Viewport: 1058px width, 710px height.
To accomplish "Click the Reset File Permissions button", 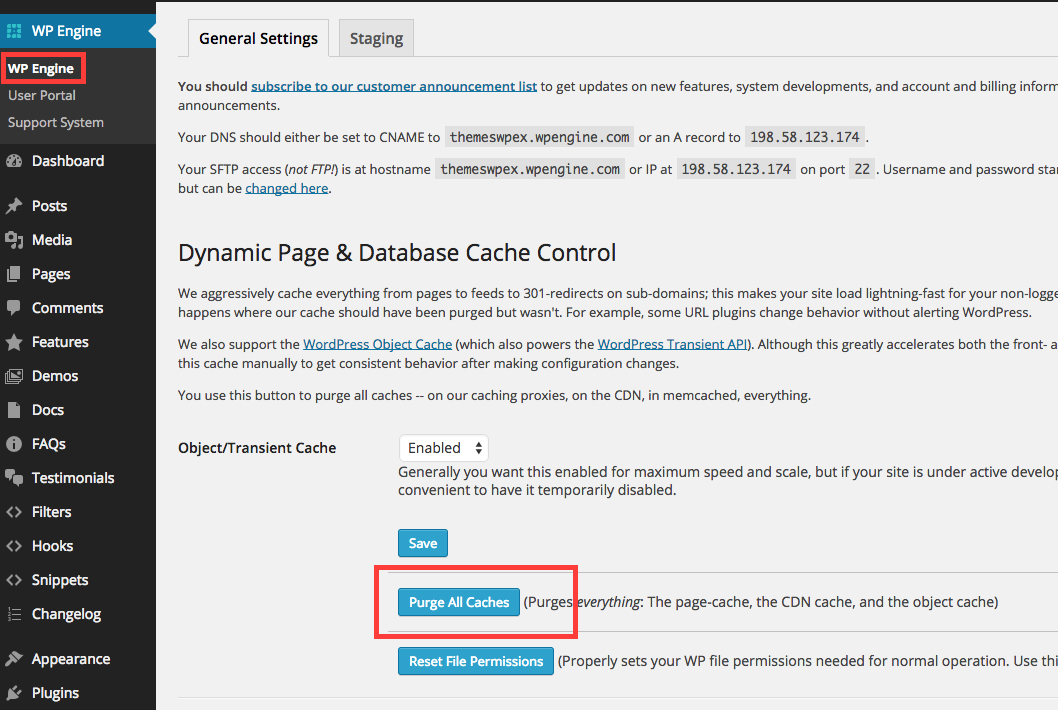I will [x=476, y=661].
